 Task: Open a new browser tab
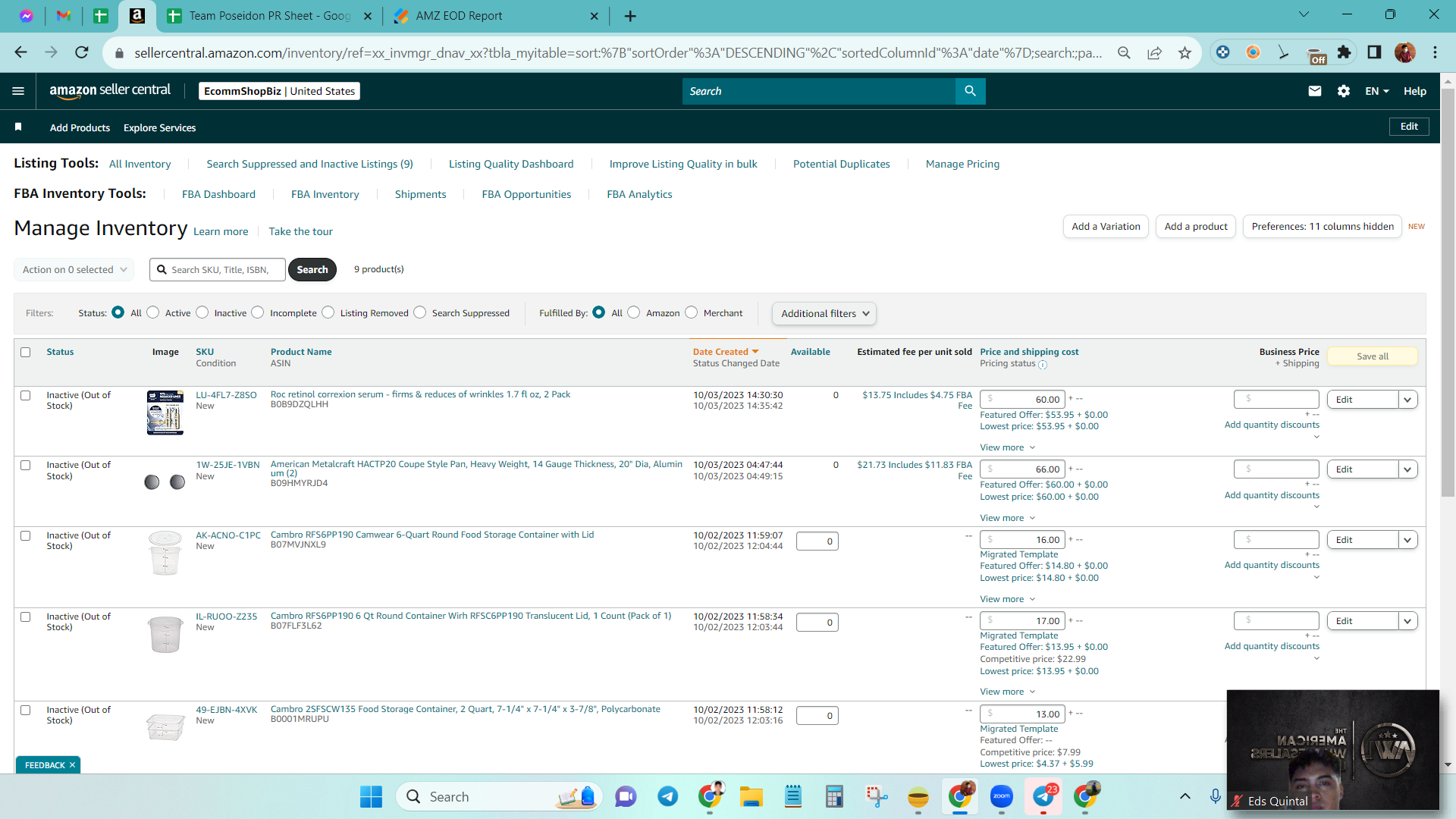click(630, 16)
